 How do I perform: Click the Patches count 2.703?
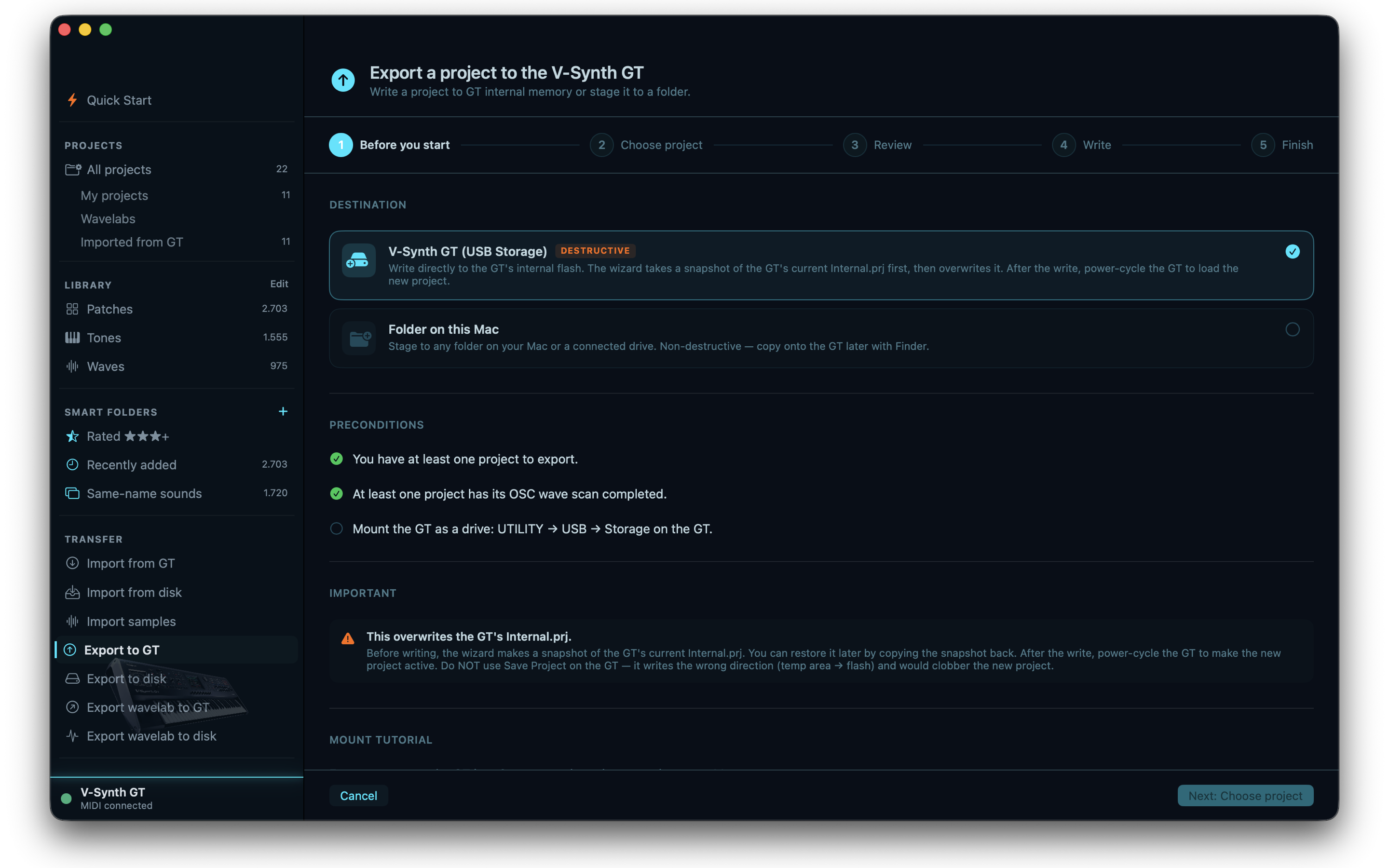[x=274, y=309]
